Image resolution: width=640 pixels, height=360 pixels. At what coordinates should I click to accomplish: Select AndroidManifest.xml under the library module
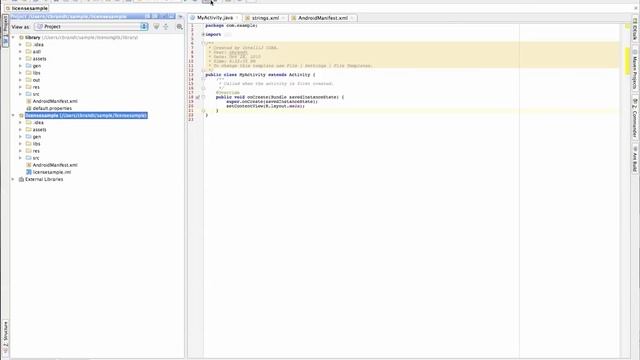point(55,101)
